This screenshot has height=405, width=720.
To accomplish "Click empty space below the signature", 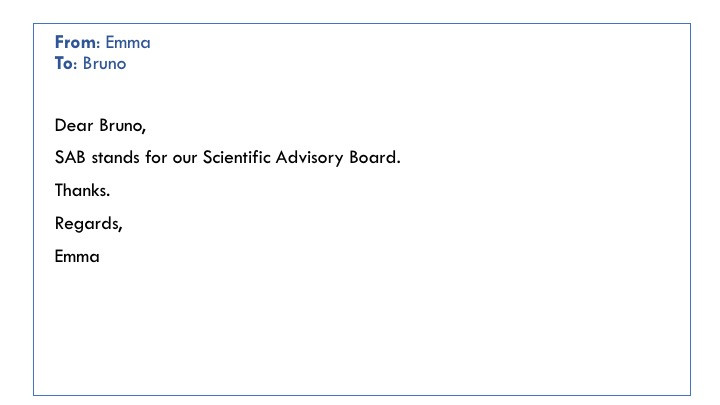I will (x=362, y=331).
